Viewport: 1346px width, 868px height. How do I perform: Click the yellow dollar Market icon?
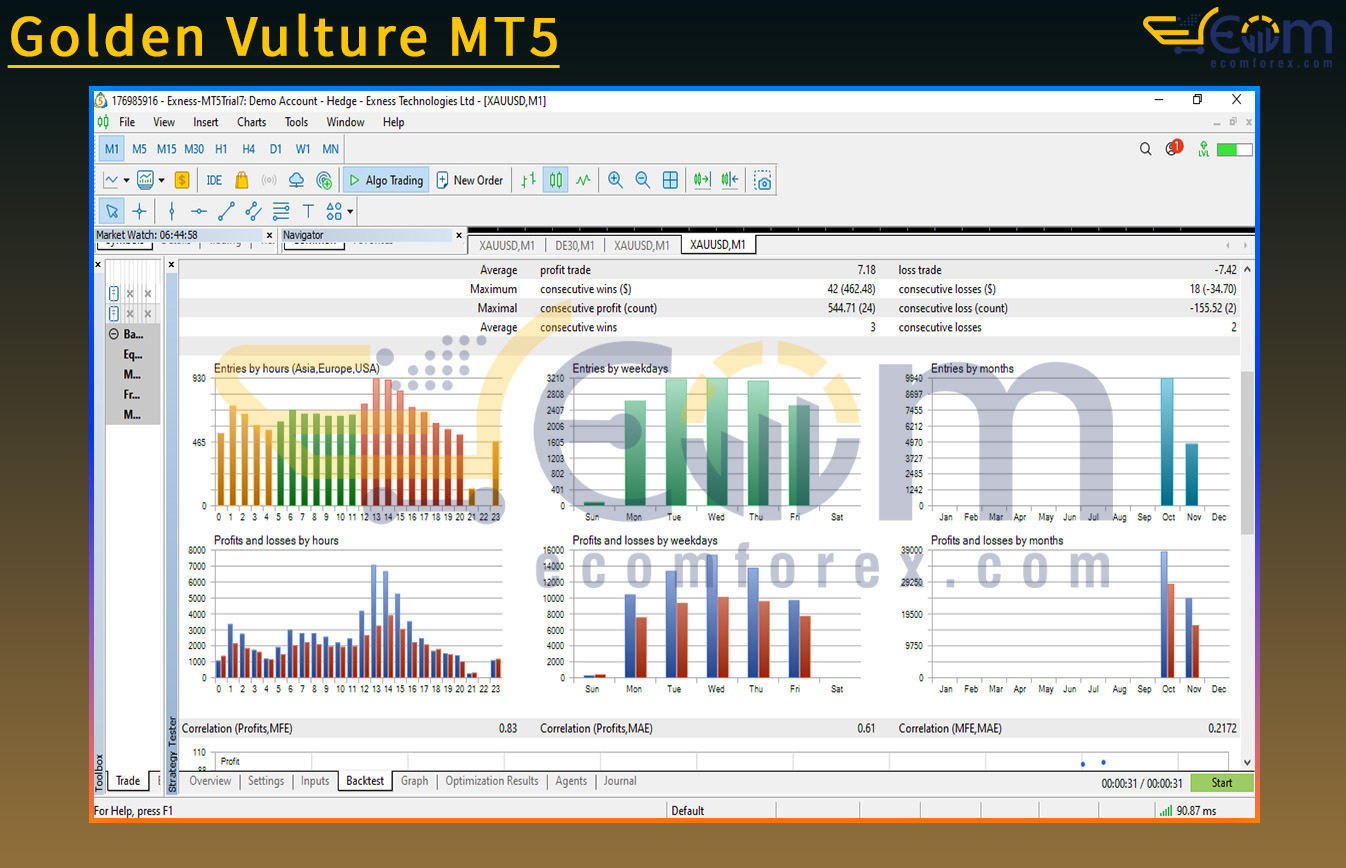point(182,180)
